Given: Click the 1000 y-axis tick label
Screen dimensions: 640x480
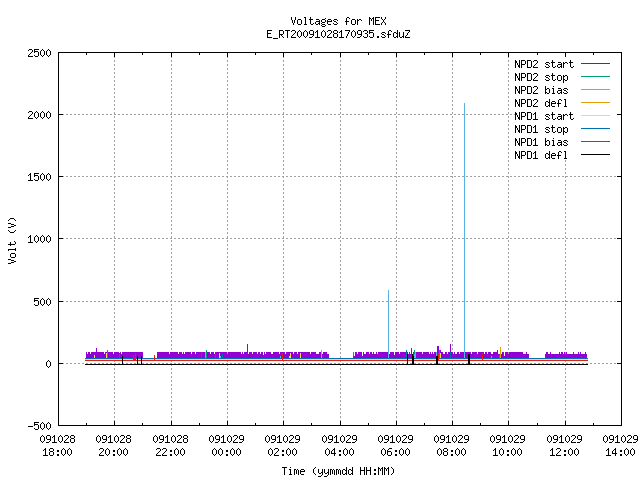Looking at the screenshot, I should pyautogui.click(x=40, y=240).
